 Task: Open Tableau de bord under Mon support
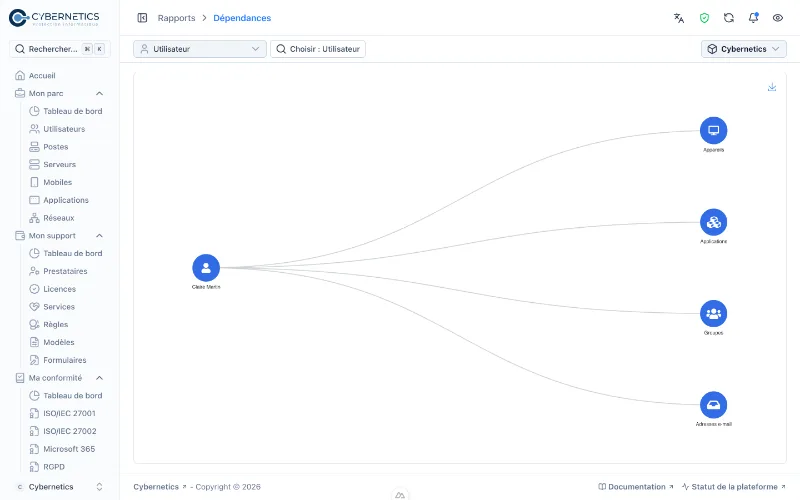tap(72, 254)
